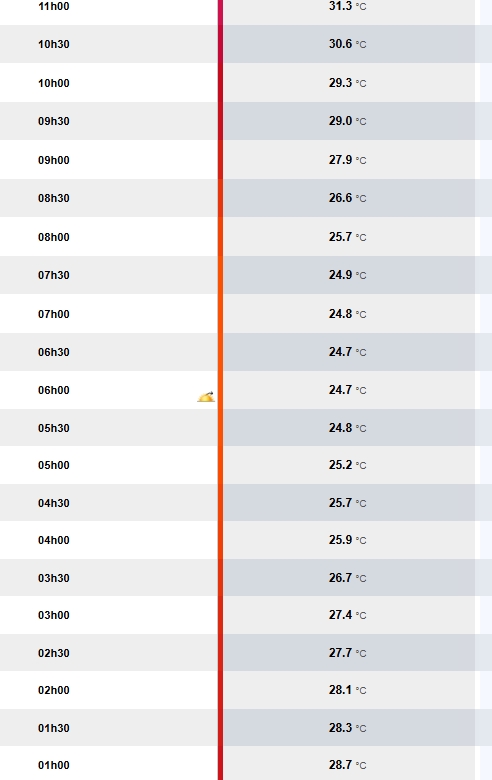Click the 07h30 time label
This screenshot has height=780, width=492.
point(54,276)
